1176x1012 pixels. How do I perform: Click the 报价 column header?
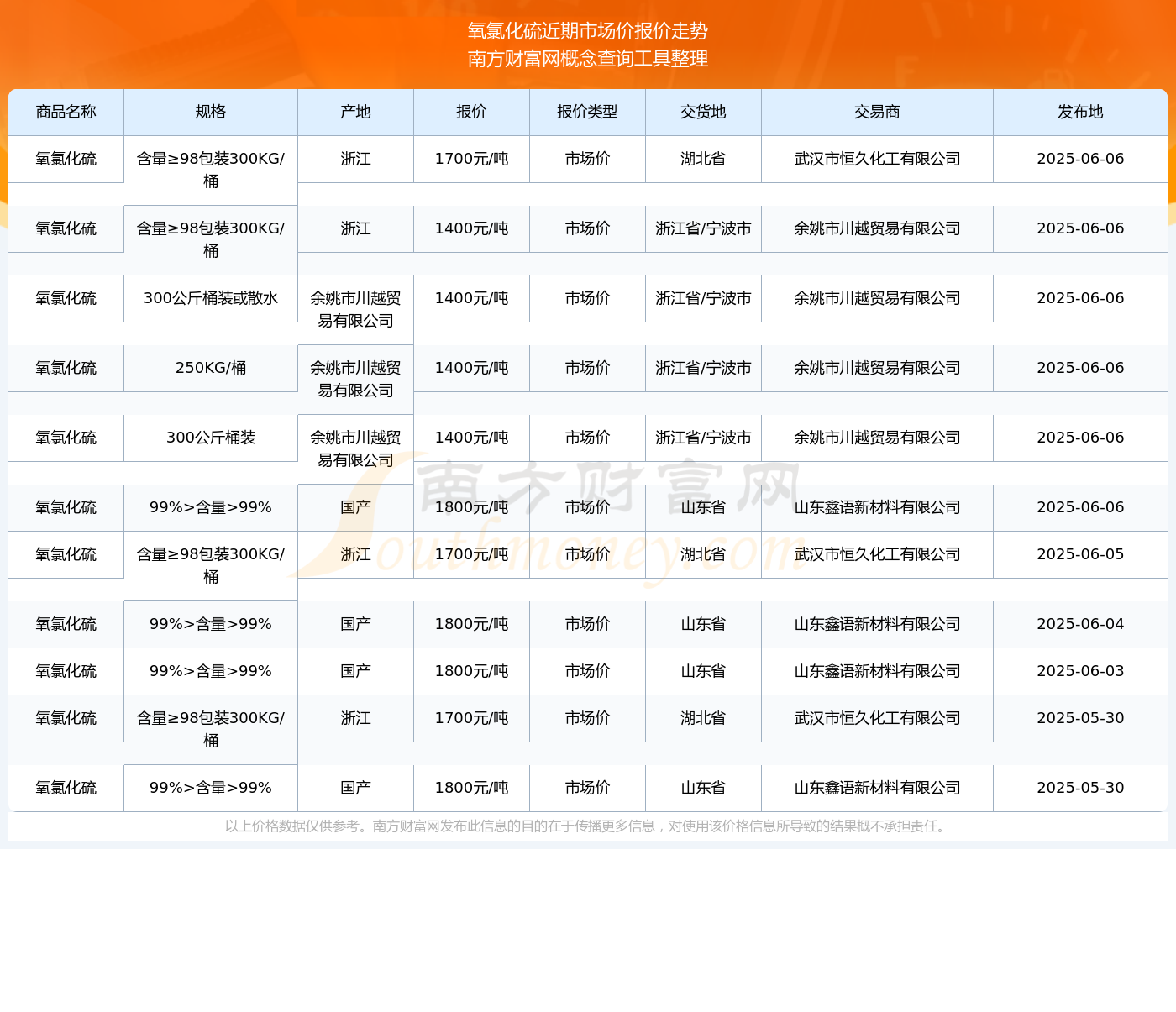click(472, 112)
